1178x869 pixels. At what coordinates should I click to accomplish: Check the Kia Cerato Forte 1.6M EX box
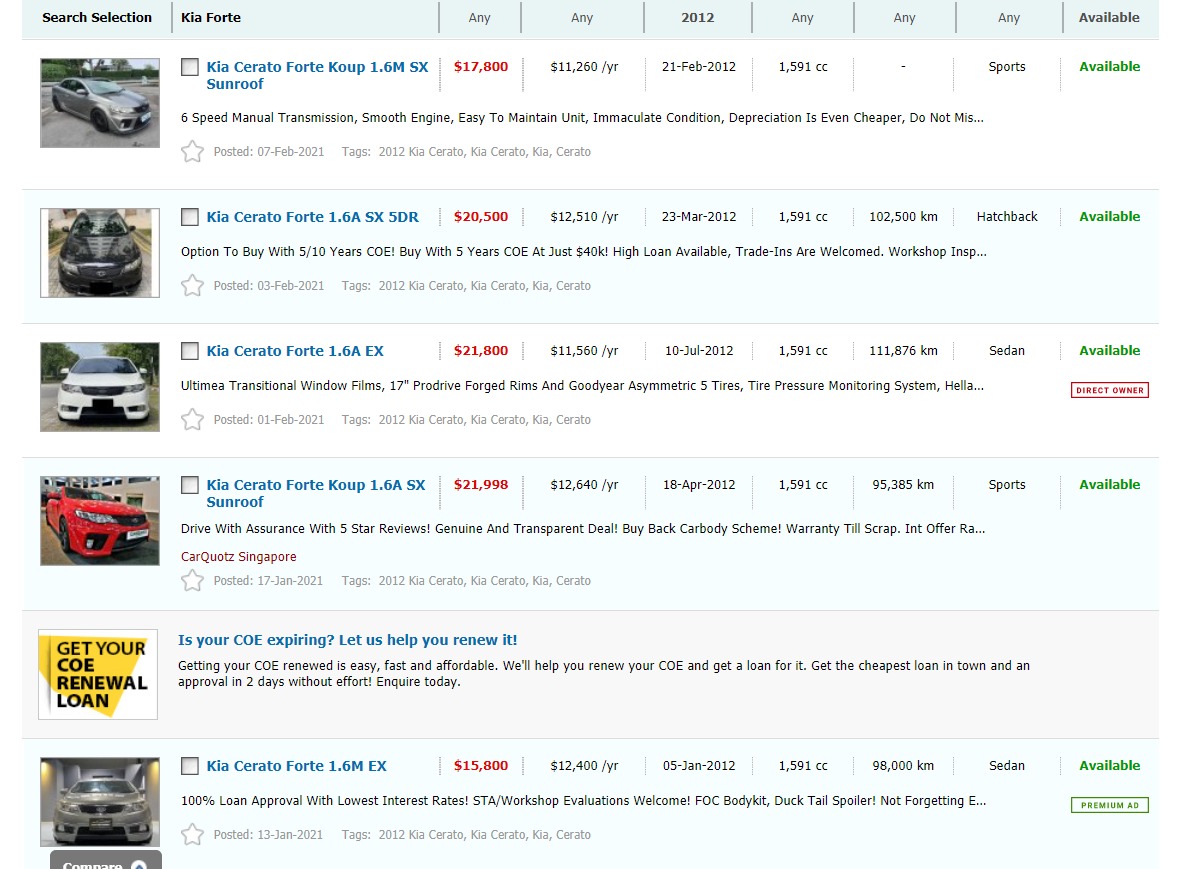pos(190,766)
